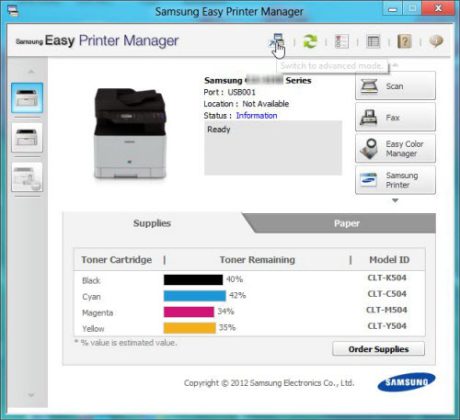Click the title bar application icon
This screenshot has width=460, height=420.
coord(13,11)
